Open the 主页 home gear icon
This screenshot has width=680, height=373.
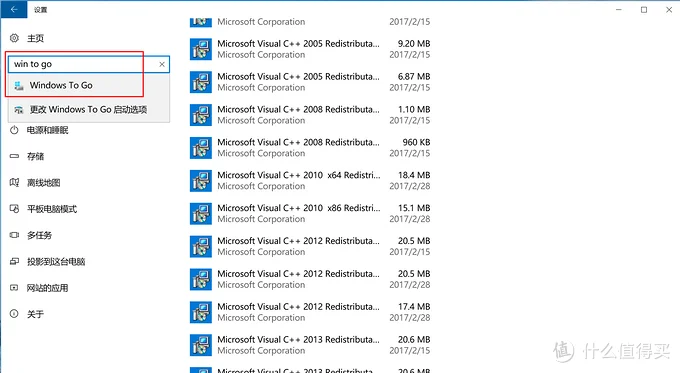tap(14, 38)
